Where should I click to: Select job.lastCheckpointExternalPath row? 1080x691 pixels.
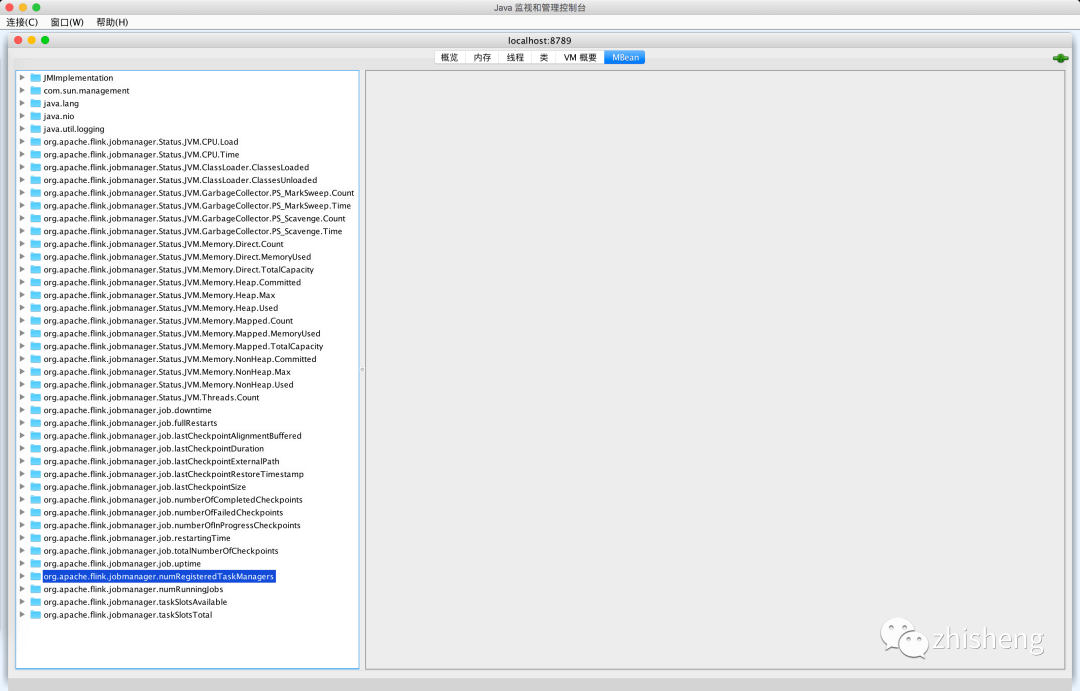[x=161, y=462]
